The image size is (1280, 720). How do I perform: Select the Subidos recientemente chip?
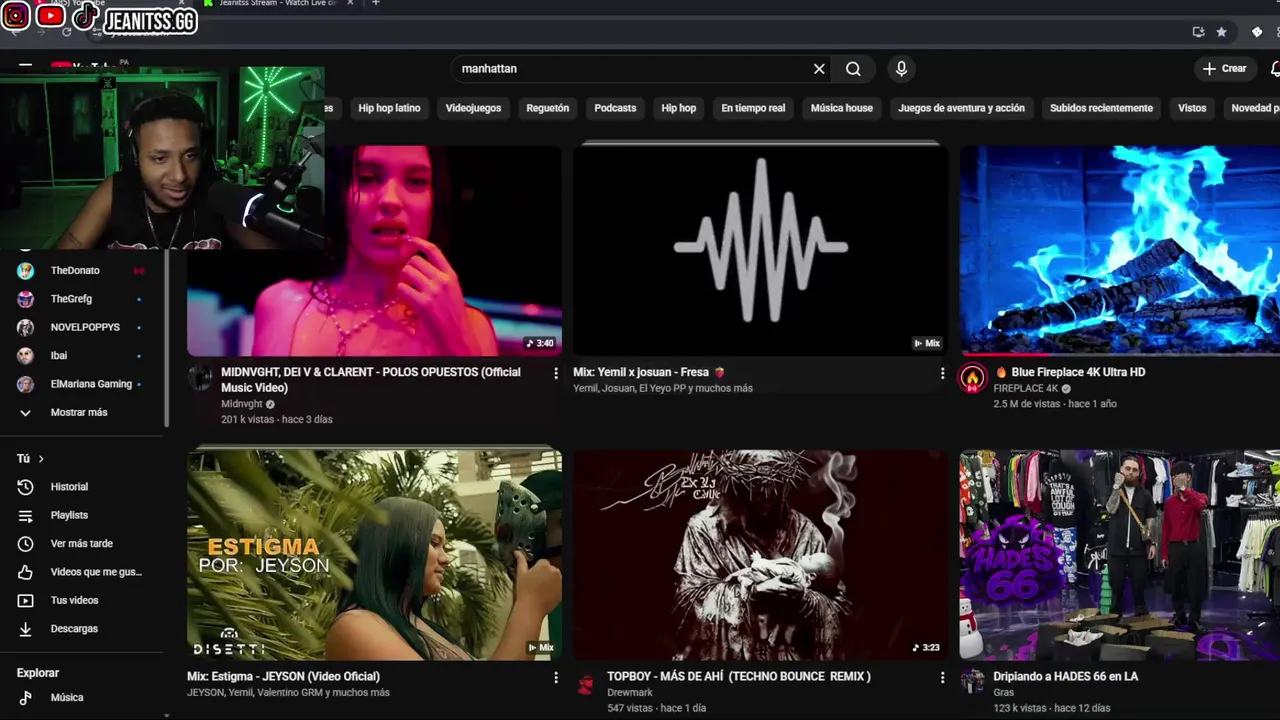[x=1101, y=108]
